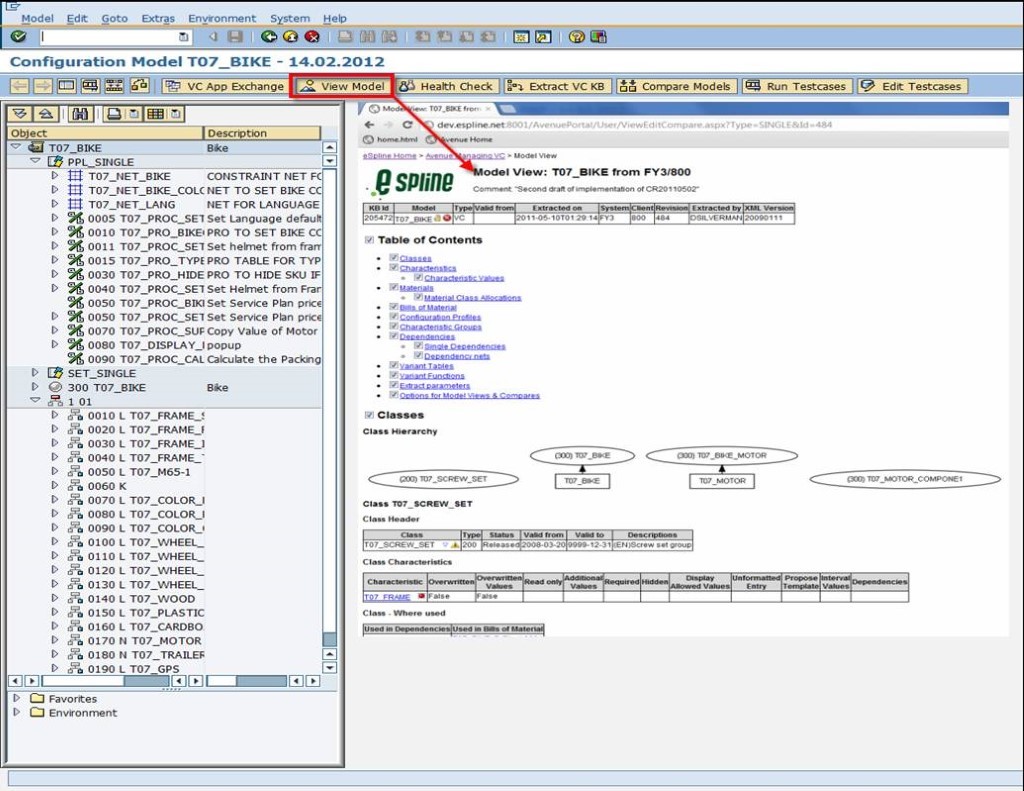Image resolution: width=1024 pixels, height=791 pixels.
Task: Click the red Cancel icon in toolbar
Action: [x=312, y=37]
